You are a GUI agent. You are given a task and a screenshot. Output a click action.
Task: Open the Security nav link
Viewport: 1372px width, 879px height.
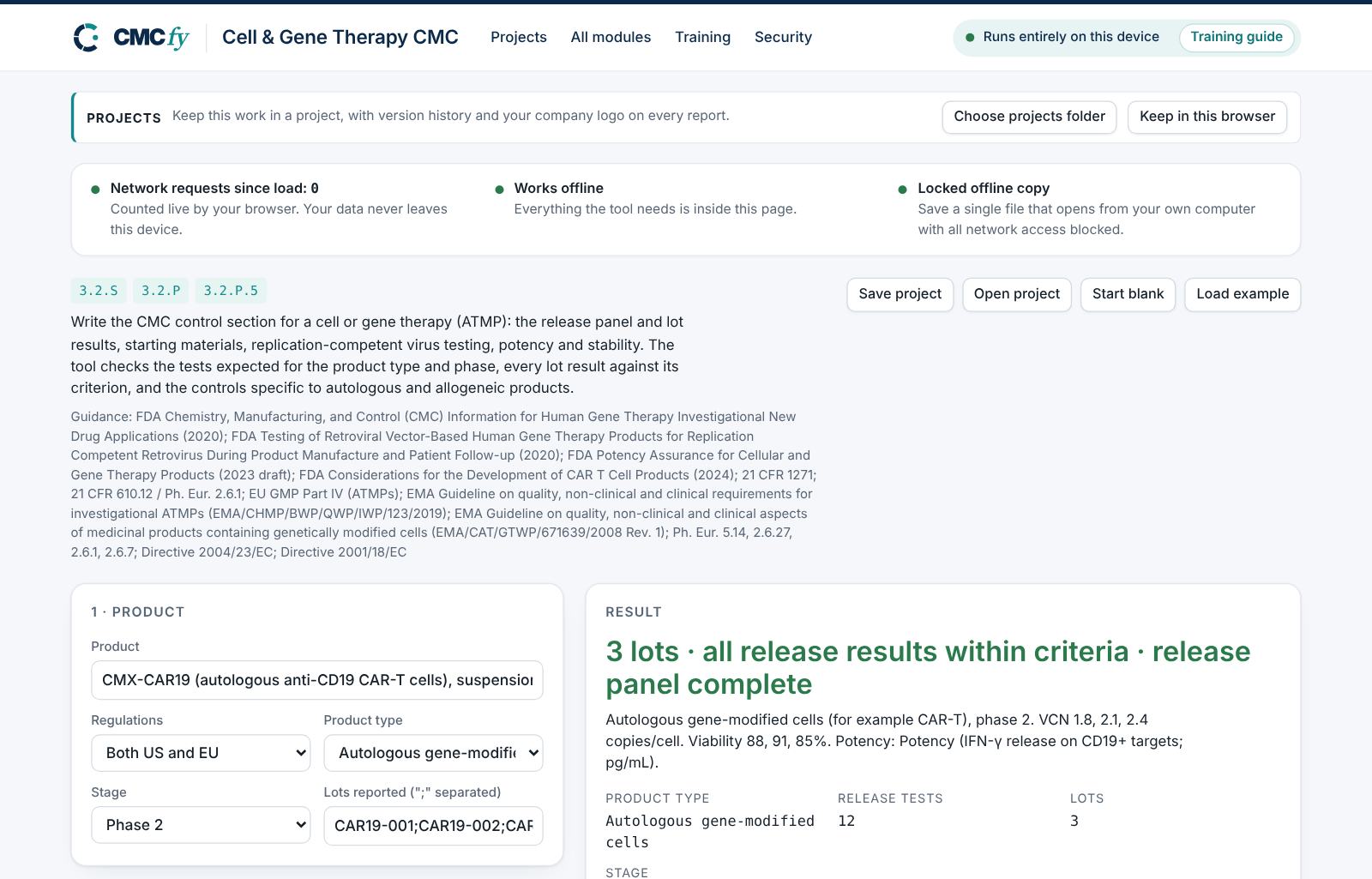[x=783, y=37]
